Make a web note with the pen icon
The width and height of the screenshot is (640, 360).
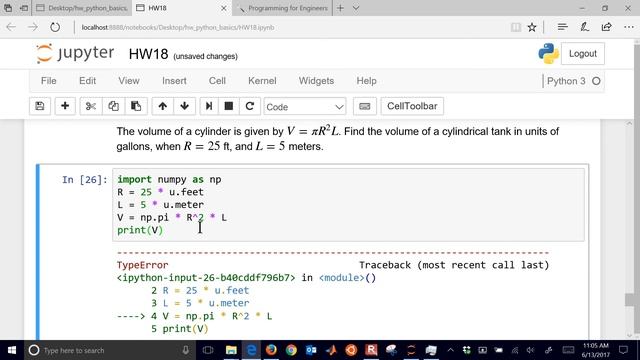coord(584,27)
